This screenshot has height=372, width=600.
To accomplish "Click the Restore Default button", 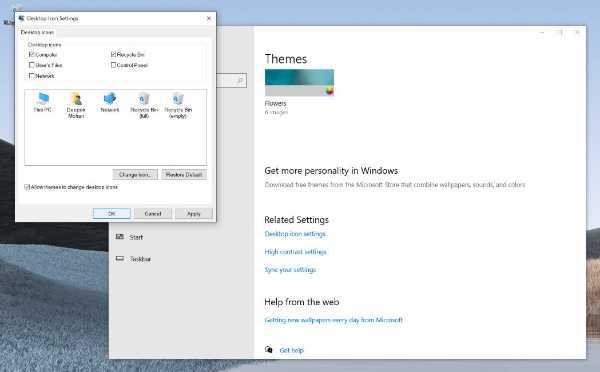I will coord(184,175).
